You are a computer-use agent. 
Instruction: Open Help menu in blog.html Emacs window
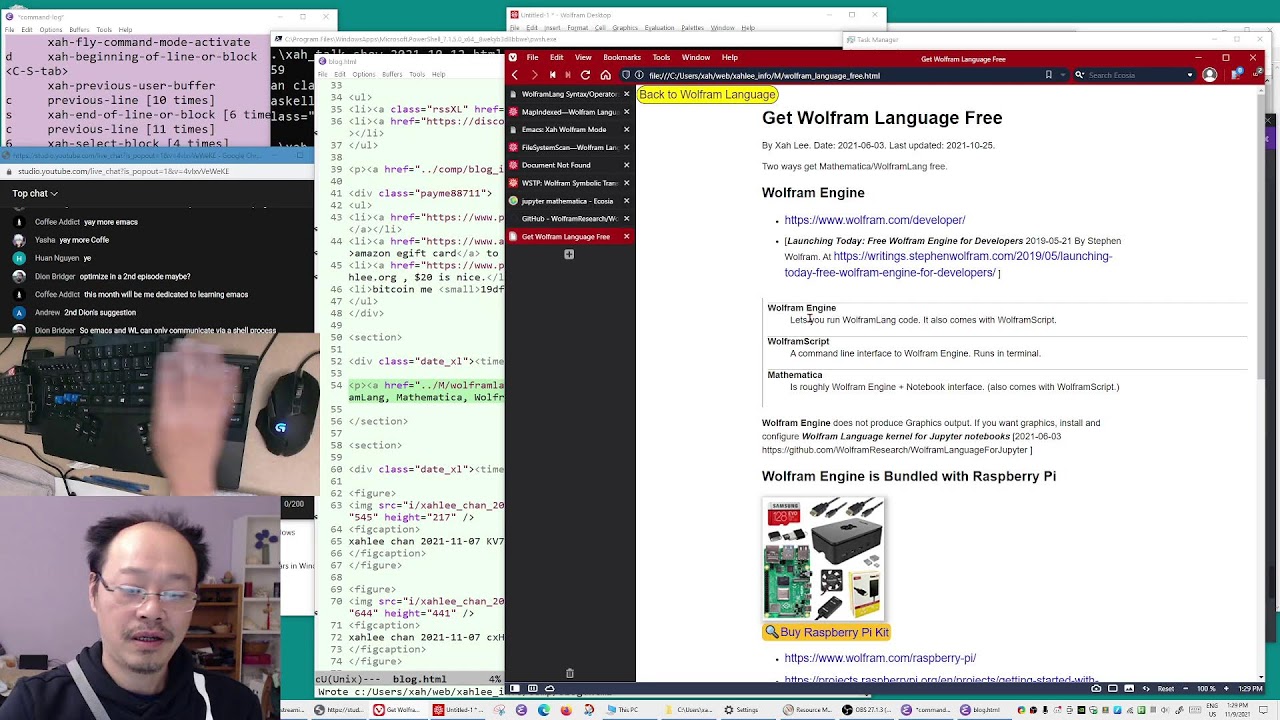[x=438, y=74]
